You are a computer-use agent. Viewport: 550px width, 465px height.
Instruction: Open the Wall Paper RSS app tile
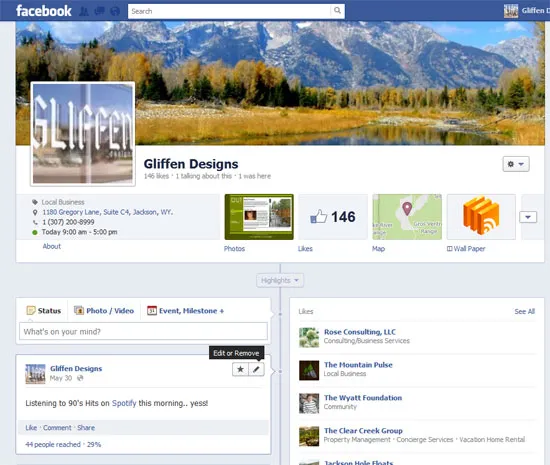point(481,217)
